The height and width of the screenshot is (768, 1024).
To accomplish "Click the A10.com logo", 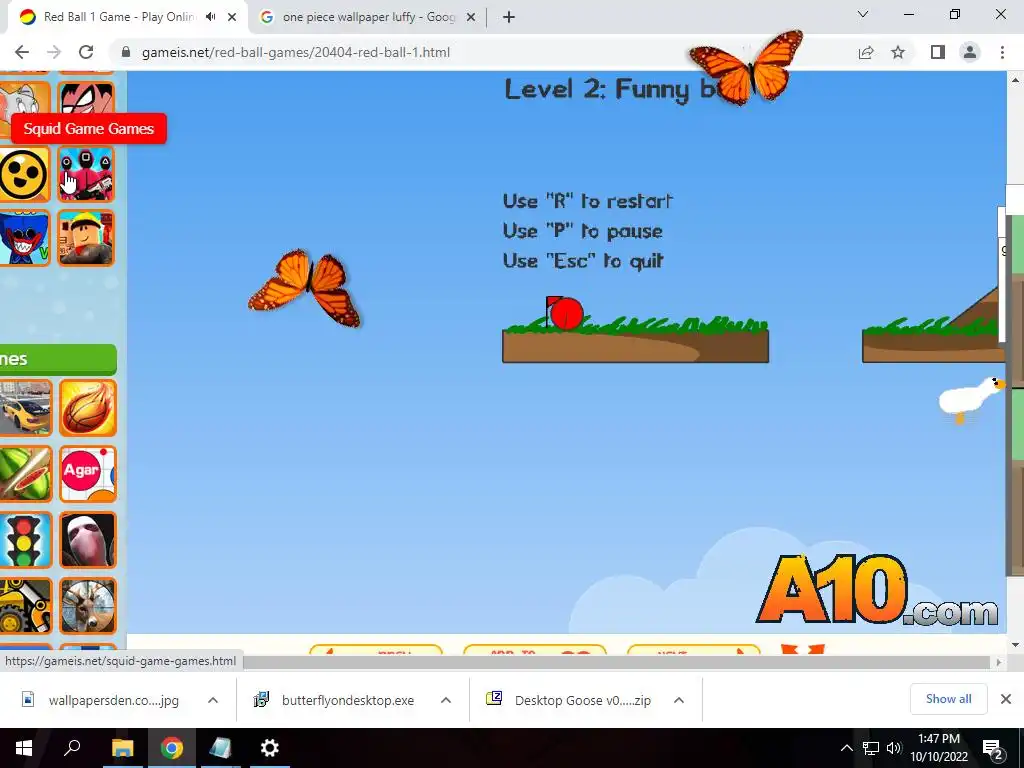I will (x=876, y=592).
